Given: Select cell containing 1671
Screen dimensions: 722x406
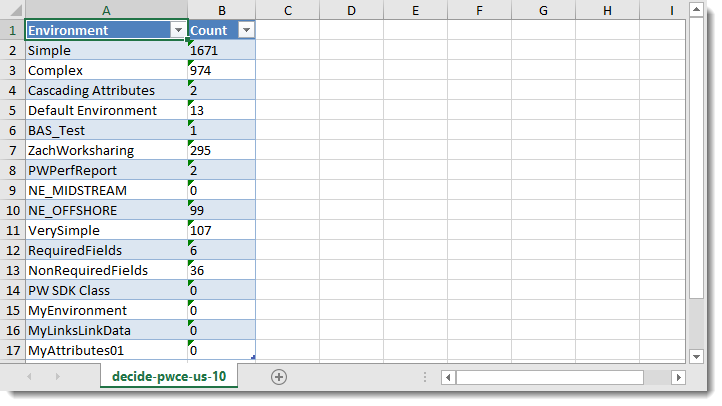Looking at the screenshot, I should click(x=220, y=50).
